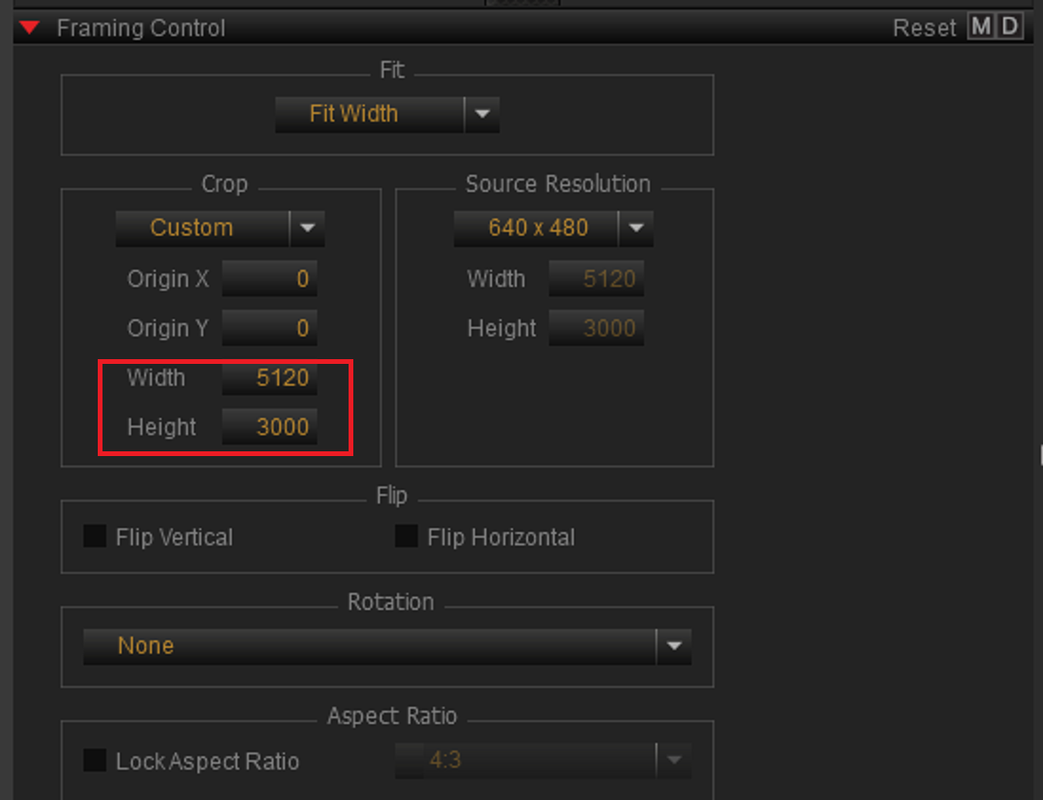1043x800 pixels.
Task: Click the Origin X field
Action: 269,279
